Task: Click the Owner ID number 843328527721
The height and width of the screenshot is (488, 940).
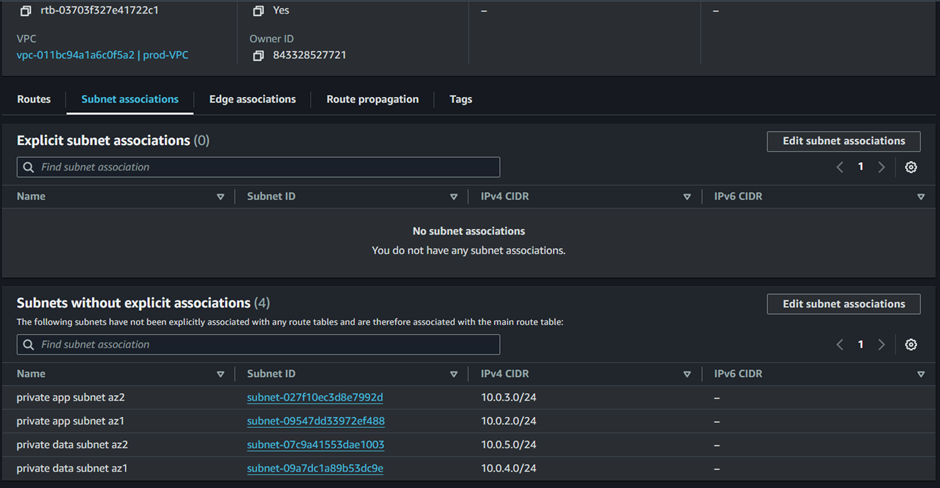Action: pos(309,55)
